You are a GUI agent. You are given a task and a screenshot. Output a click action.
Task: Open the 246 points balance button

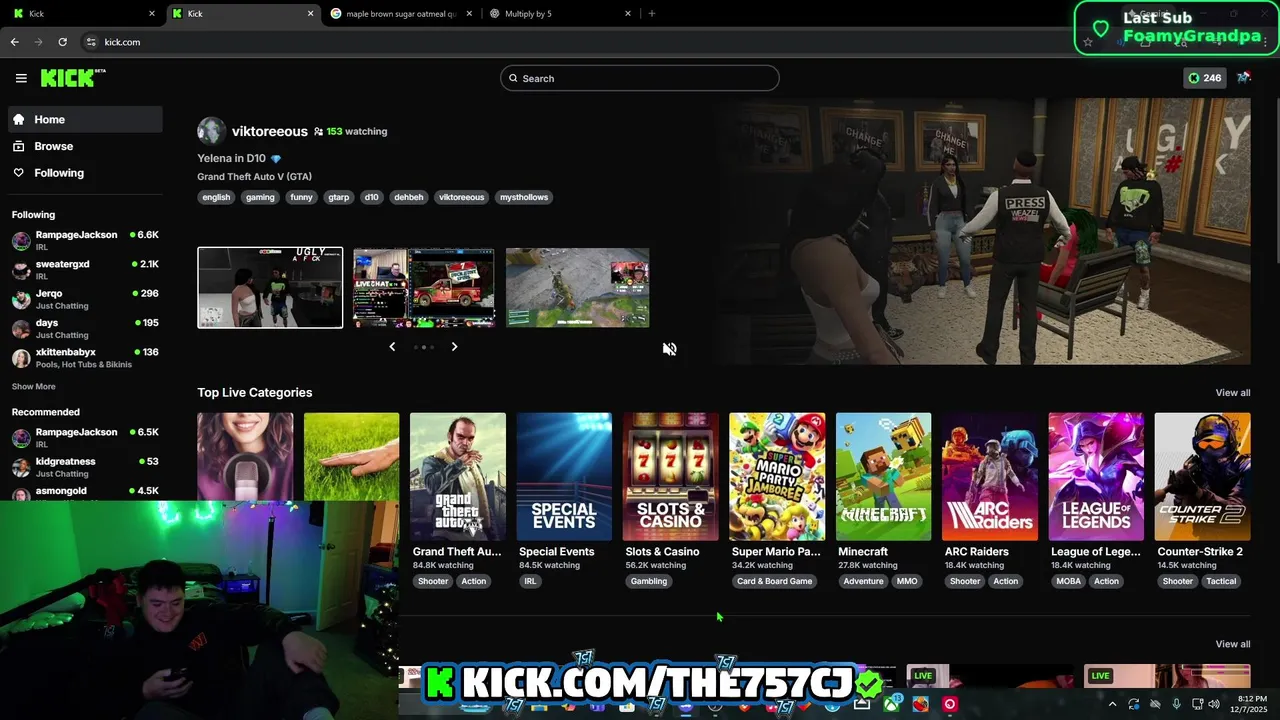tap(1204, 78)
